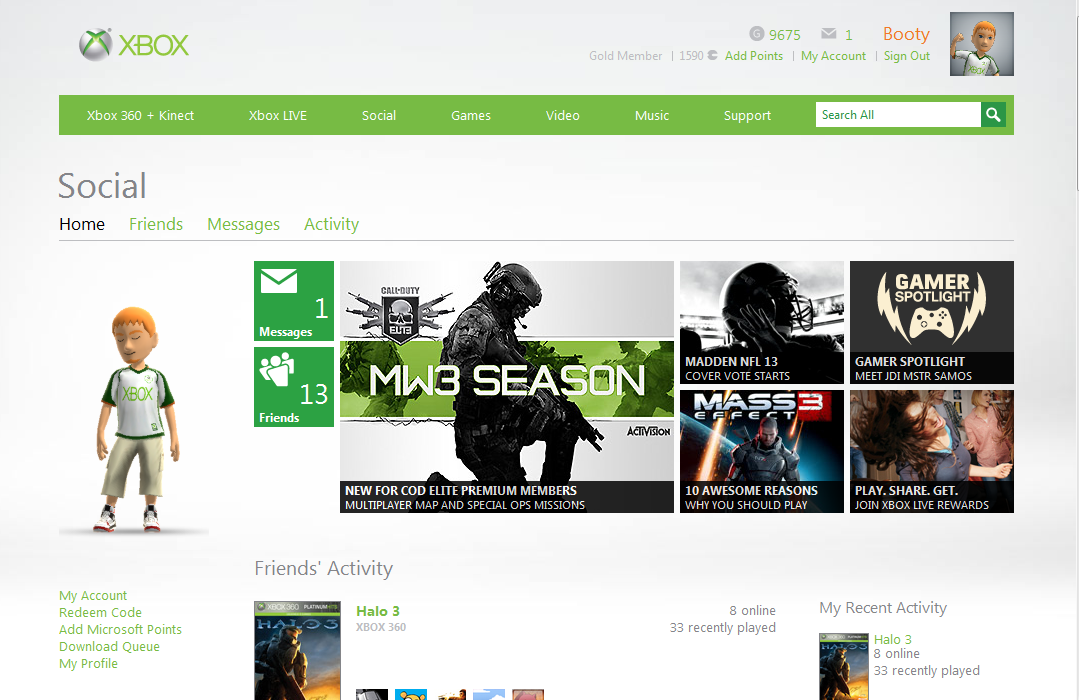Click '33 recently played' under Friends' Activity
The width and height of the screenshot is (1079, 700).
pyautogui.click(x=723, y=628)
